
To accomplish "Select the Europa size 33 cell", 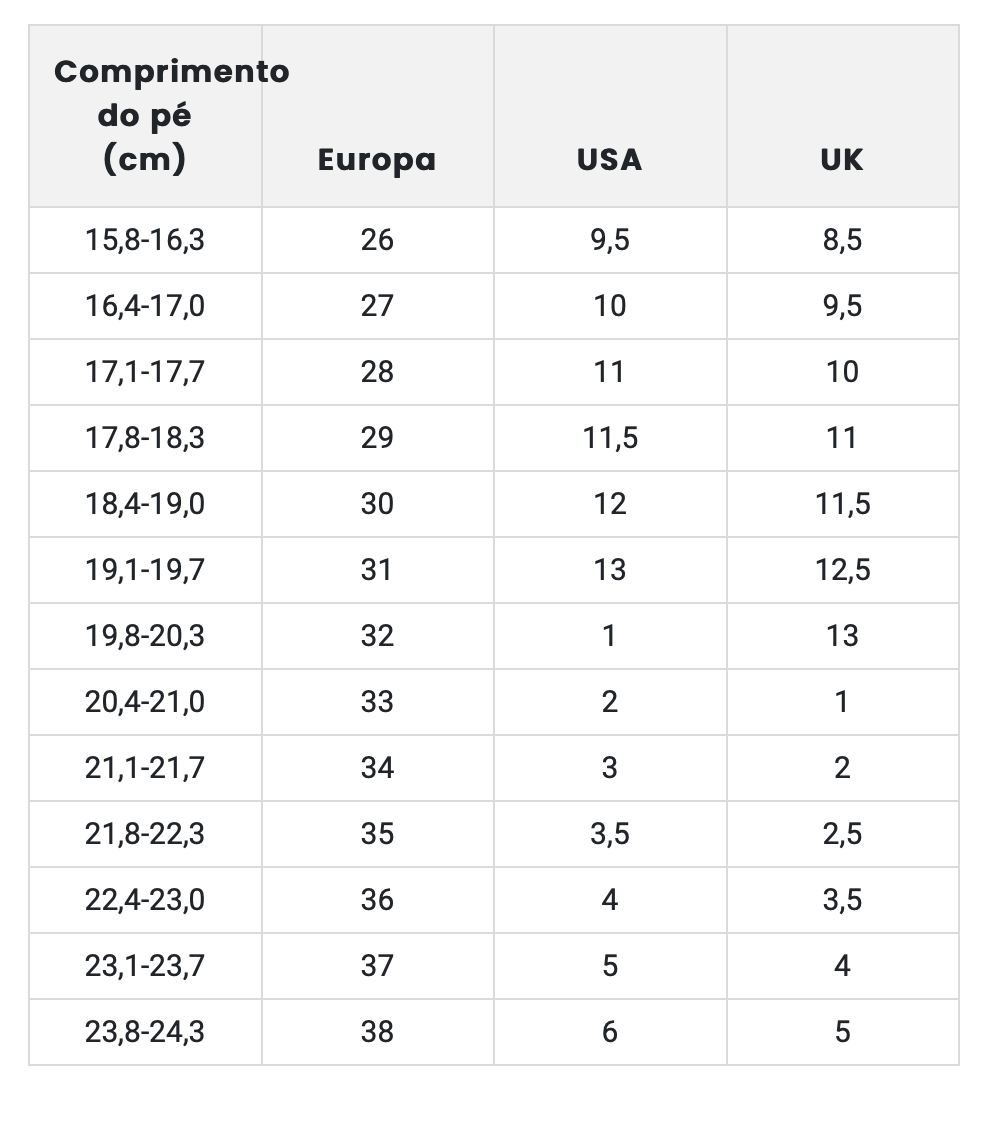I will click(x=377, y=702).
